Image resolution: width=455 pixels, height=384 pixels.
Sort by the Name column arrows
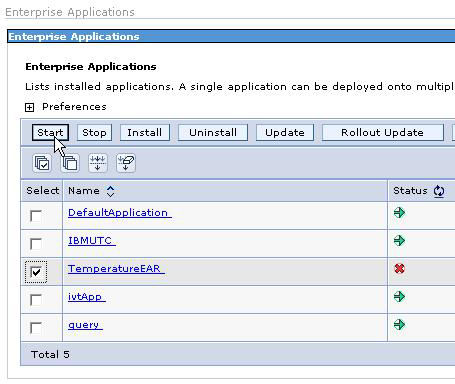pos(110,191)
